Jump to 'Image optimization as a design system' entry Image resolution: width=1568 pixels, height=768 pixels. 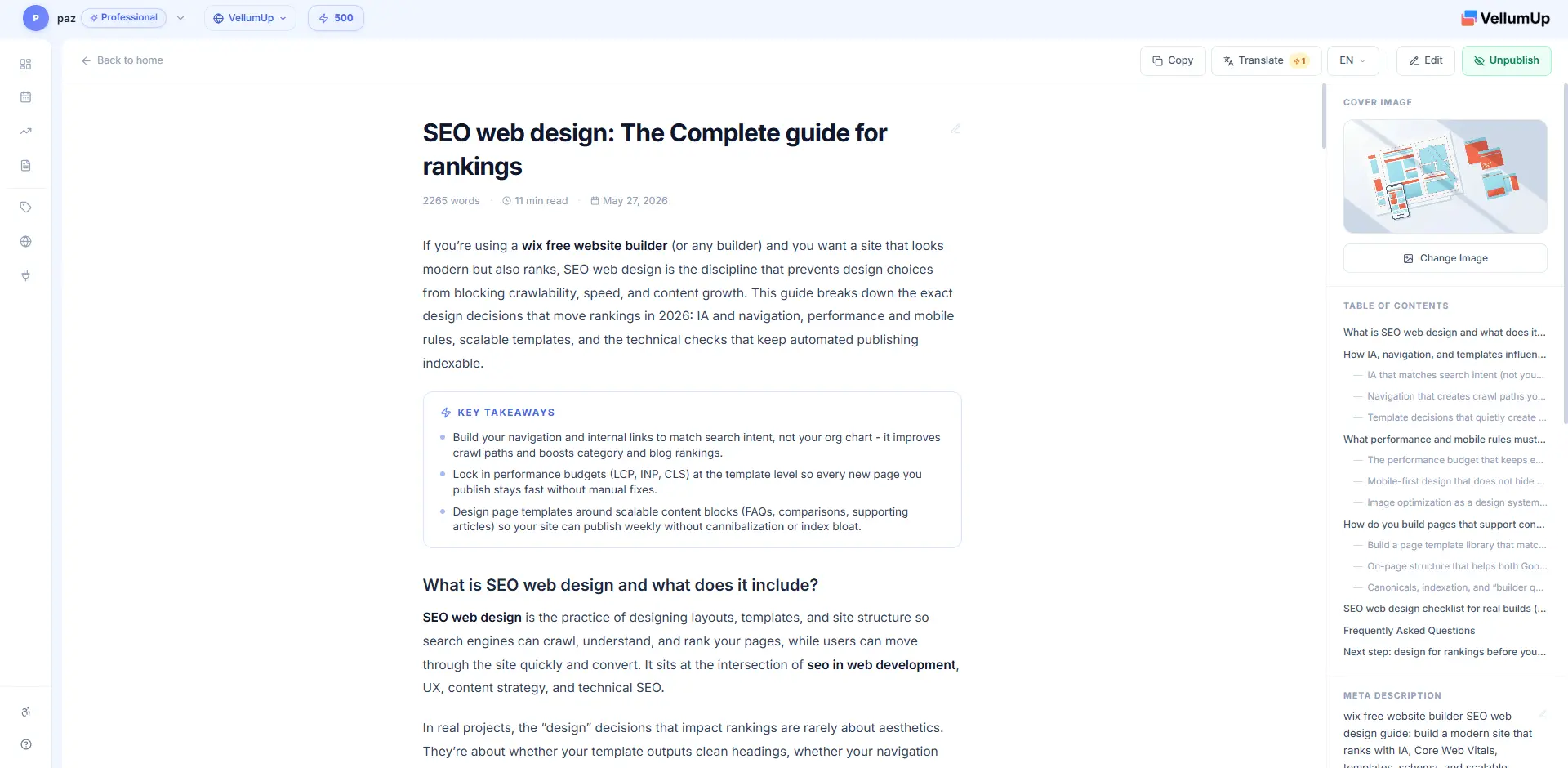(x=1456, y=502)
